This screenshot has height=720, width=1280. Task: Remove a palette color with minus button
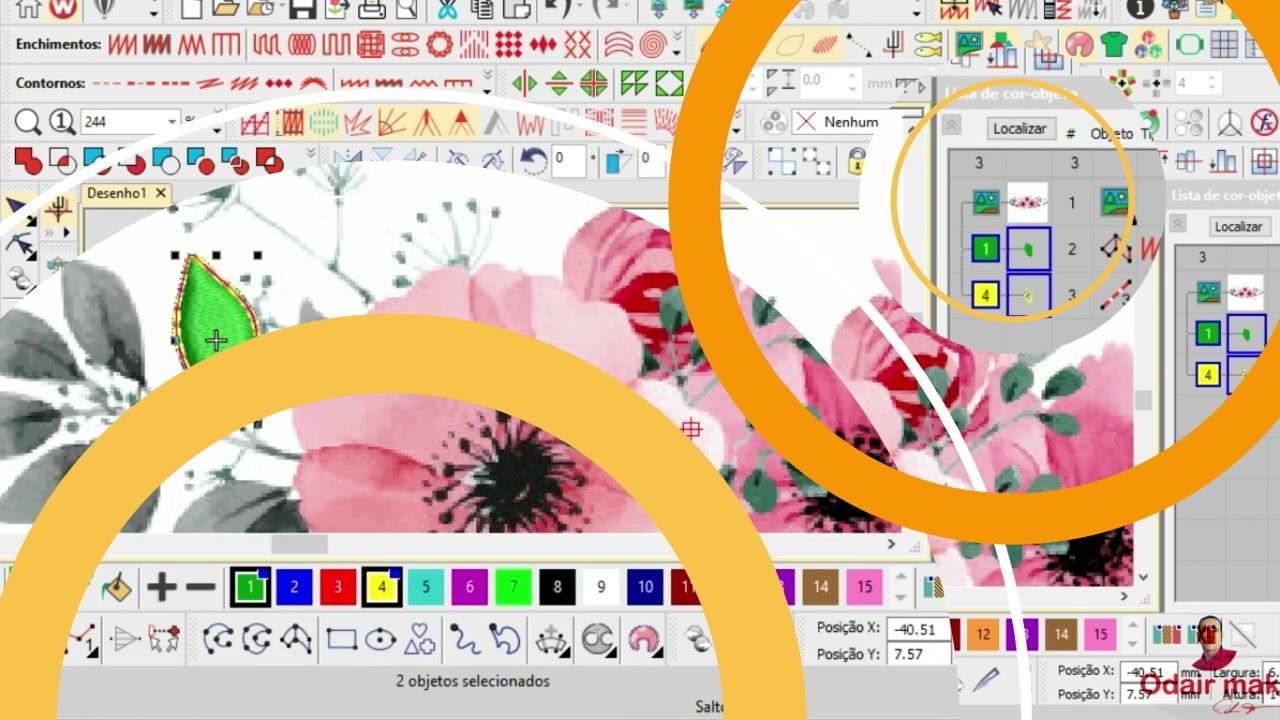[x=201, y=587]
